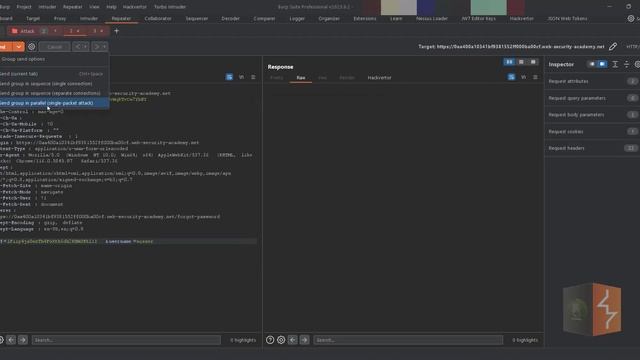This screenshot has height=360, width=640.
Task: Switch to the Target tool tab
Action: 33,18
